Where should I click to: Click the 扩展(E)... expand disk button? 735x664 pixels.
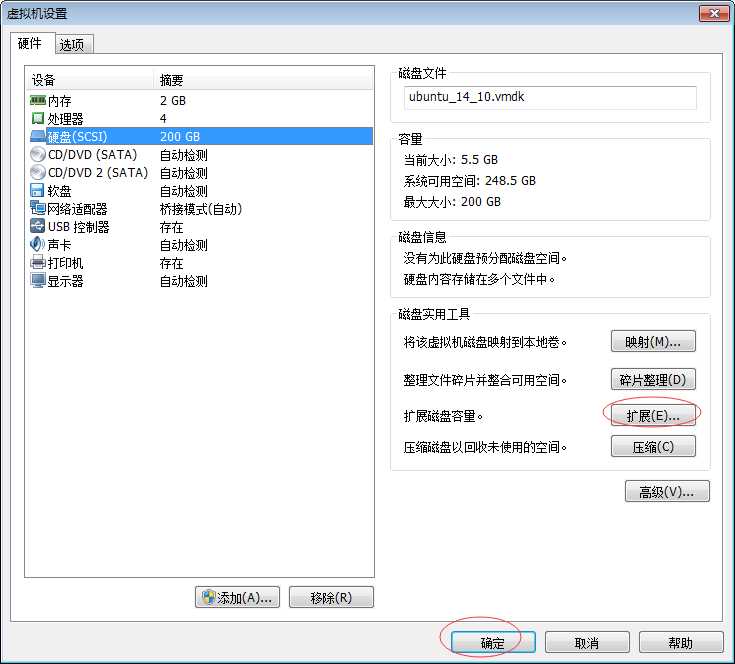click(653, 416)
